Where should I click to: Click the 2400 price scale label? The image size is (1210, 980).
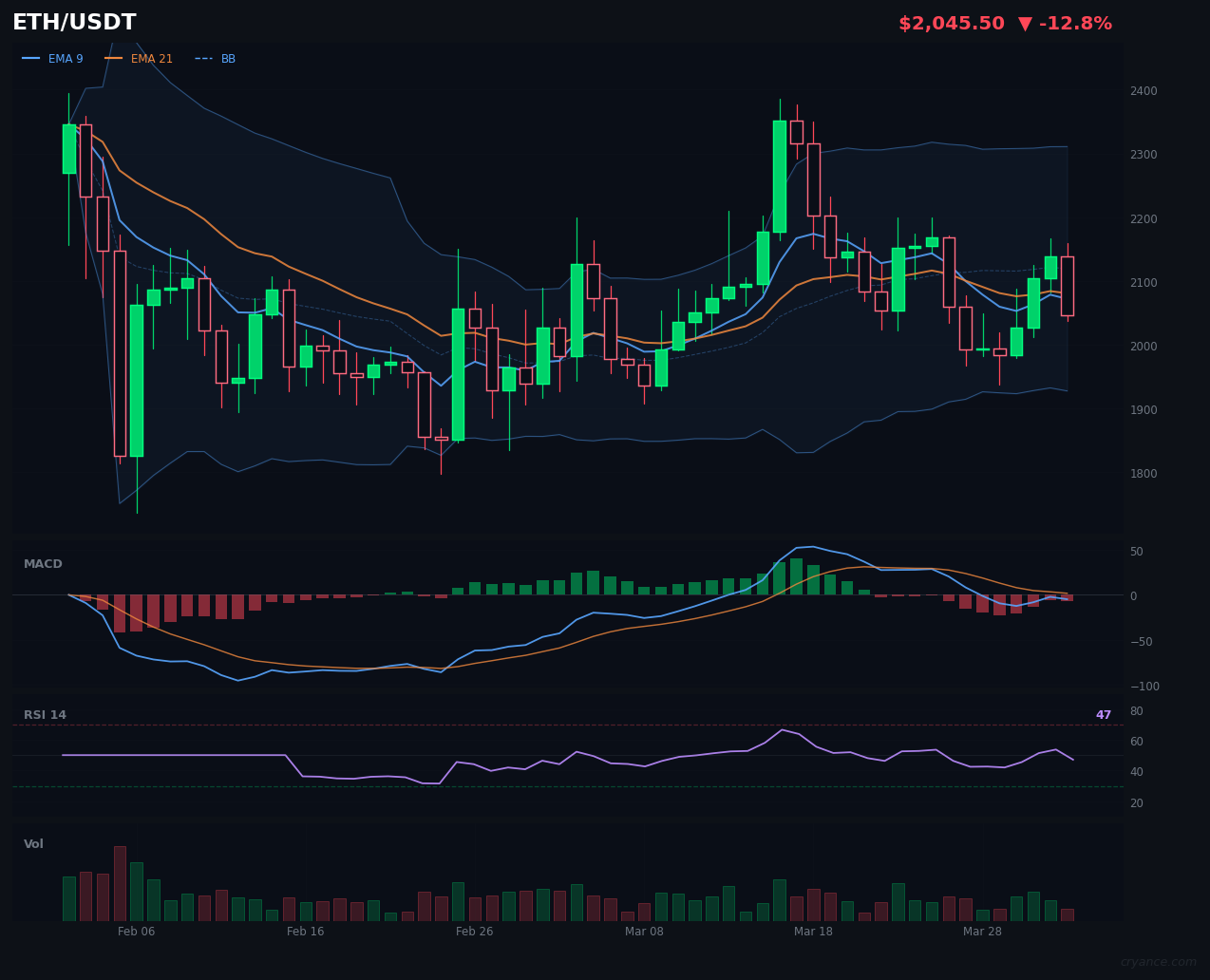click(x=1144, y=90)
